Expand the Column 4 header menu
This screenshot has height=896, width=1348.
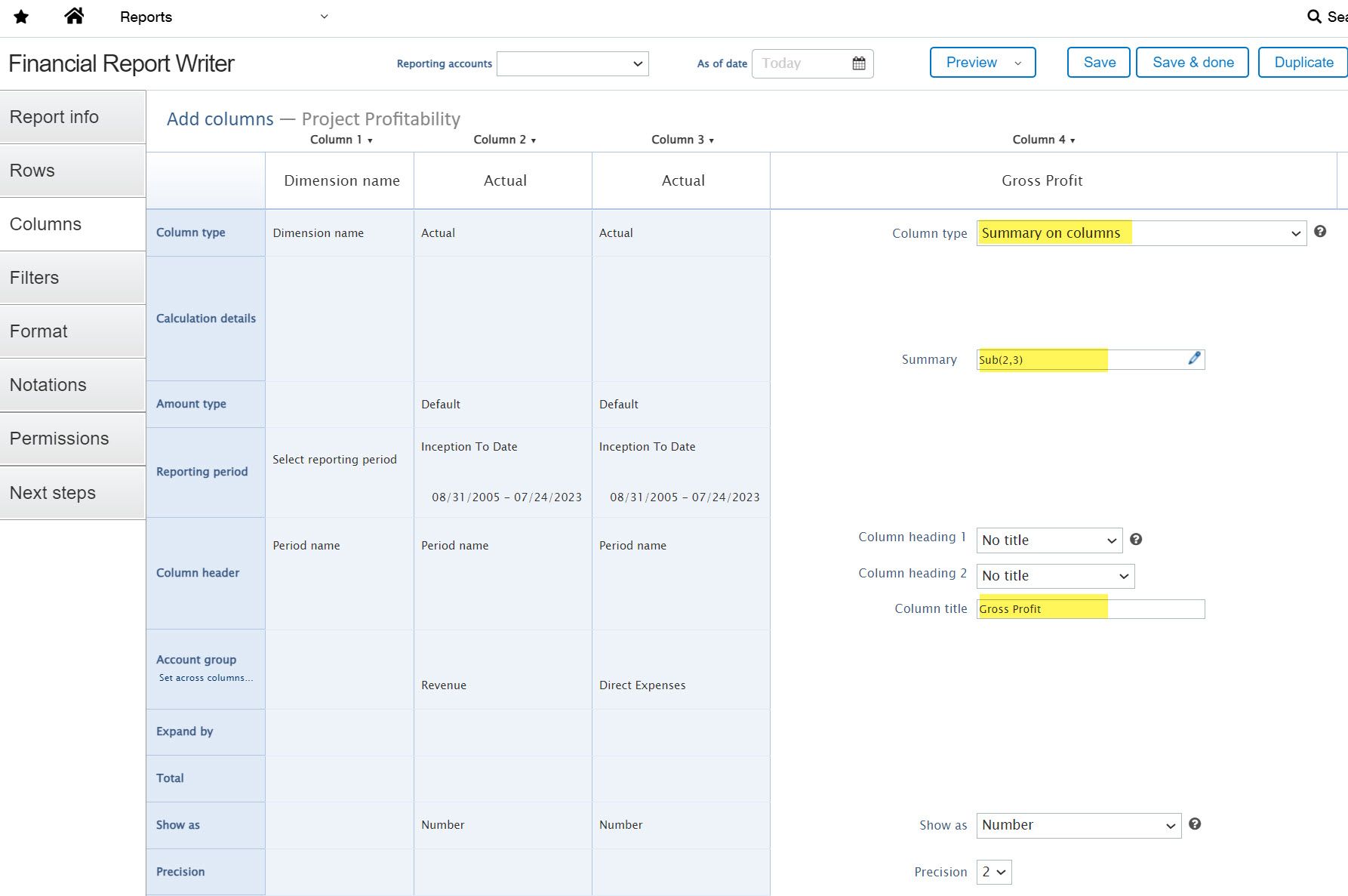(1043, 140)
